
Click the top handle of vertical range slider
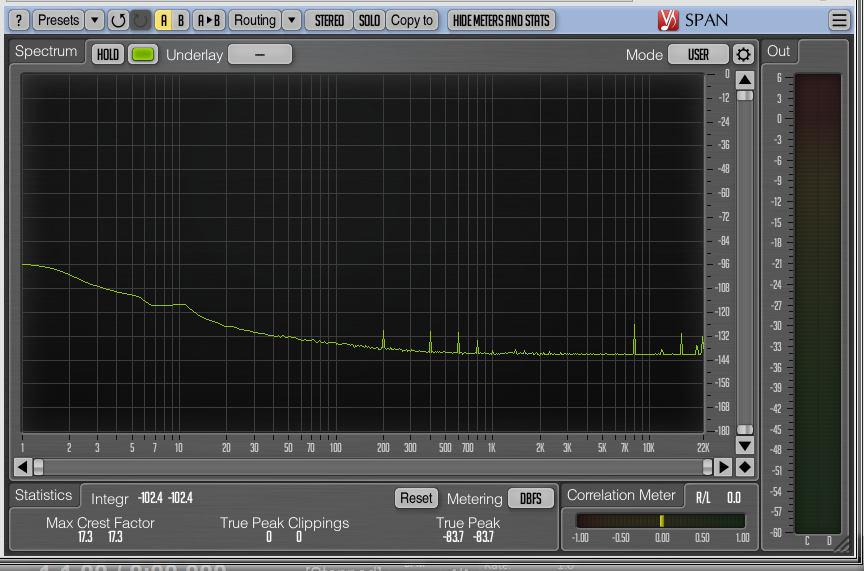point(745,95)
